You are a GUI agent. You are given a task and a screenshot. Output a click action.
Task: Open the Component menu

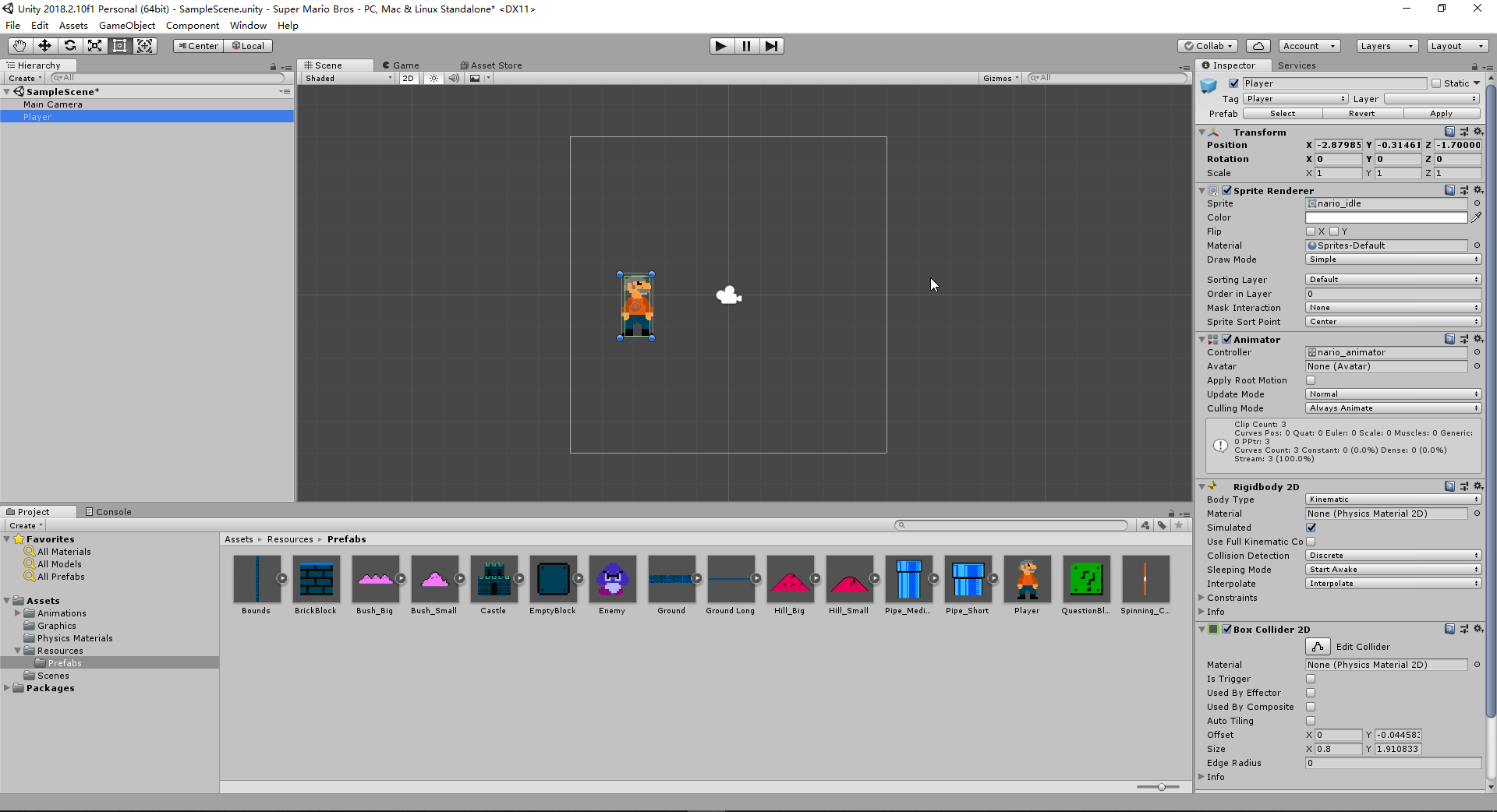point(193,26)
